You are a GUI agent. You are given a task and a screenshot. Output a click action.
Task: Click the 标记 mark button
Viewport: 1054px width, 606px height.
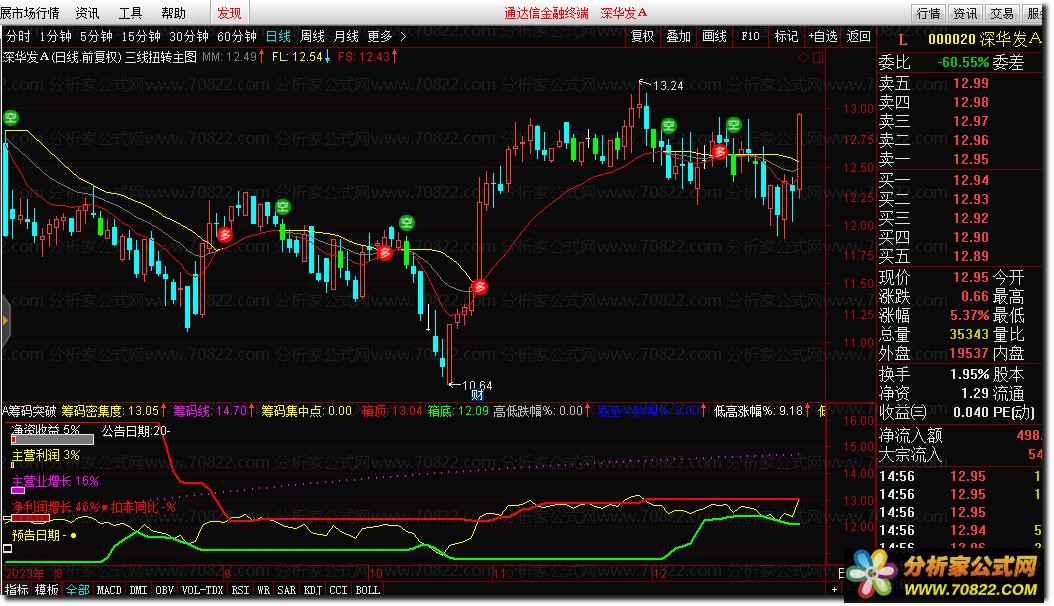[786, 36]
